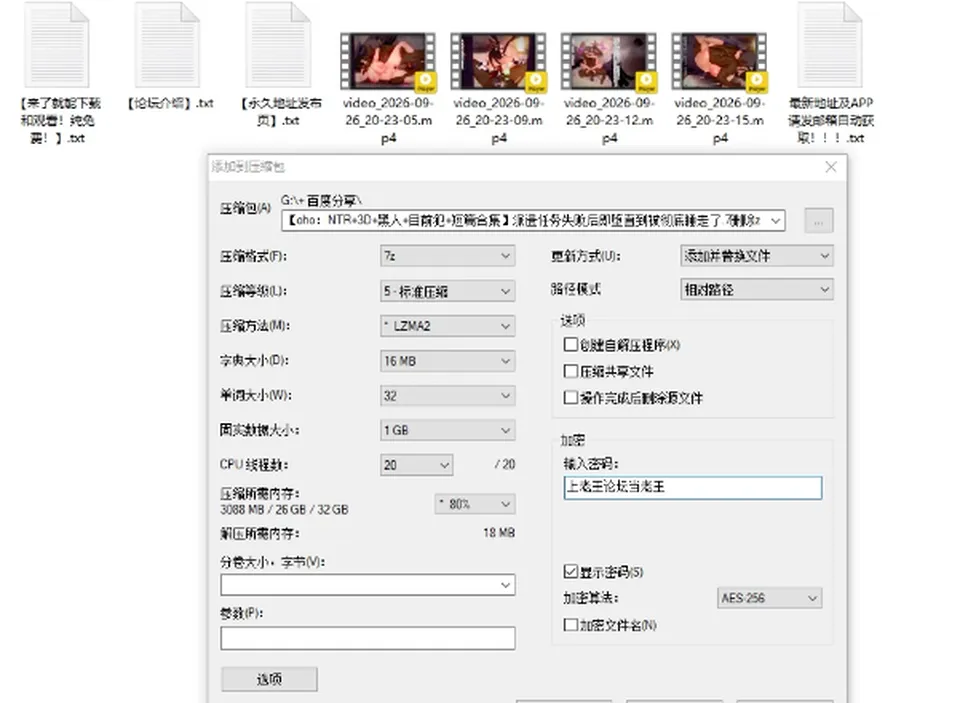Open the 更新方式 dropdown showing 添加并替换文件

coord(757,256)
